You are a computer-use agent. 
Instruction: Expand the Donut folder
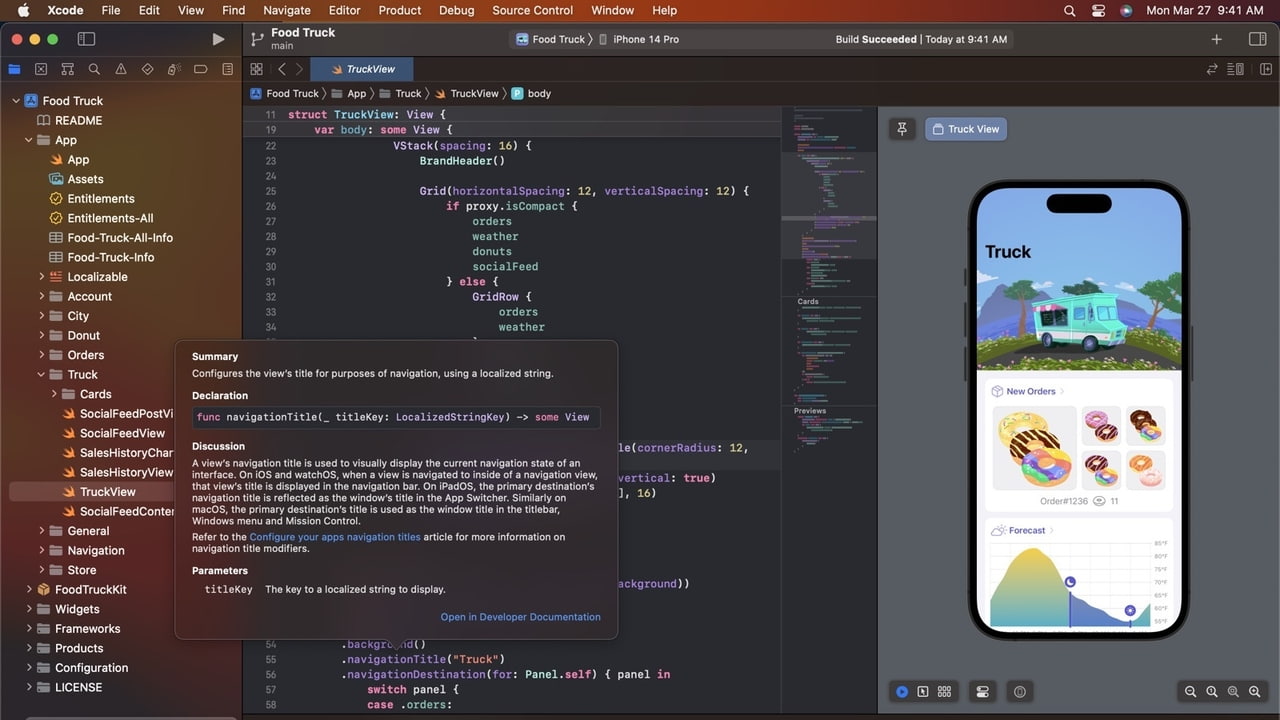point(42,335)
